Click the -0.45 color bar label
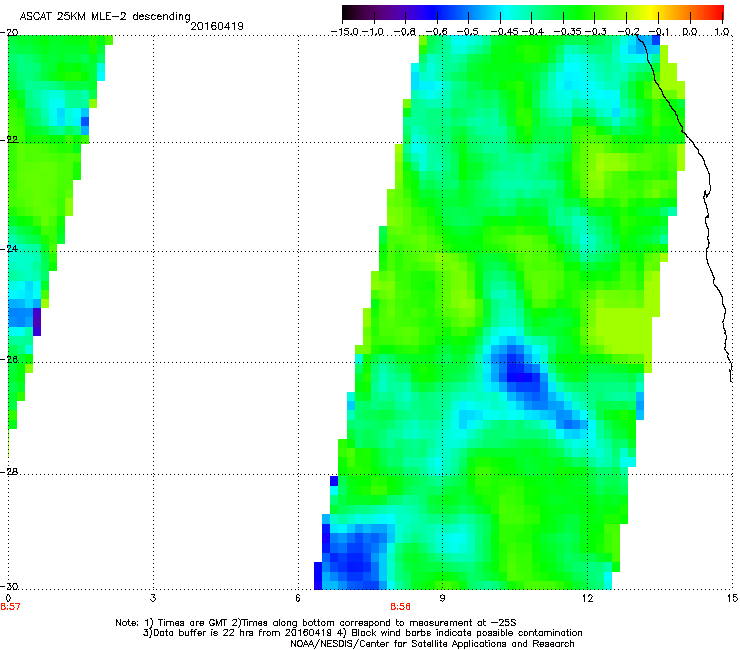The width and height of the screenshot is (740, 650). [x=504, y=32]
